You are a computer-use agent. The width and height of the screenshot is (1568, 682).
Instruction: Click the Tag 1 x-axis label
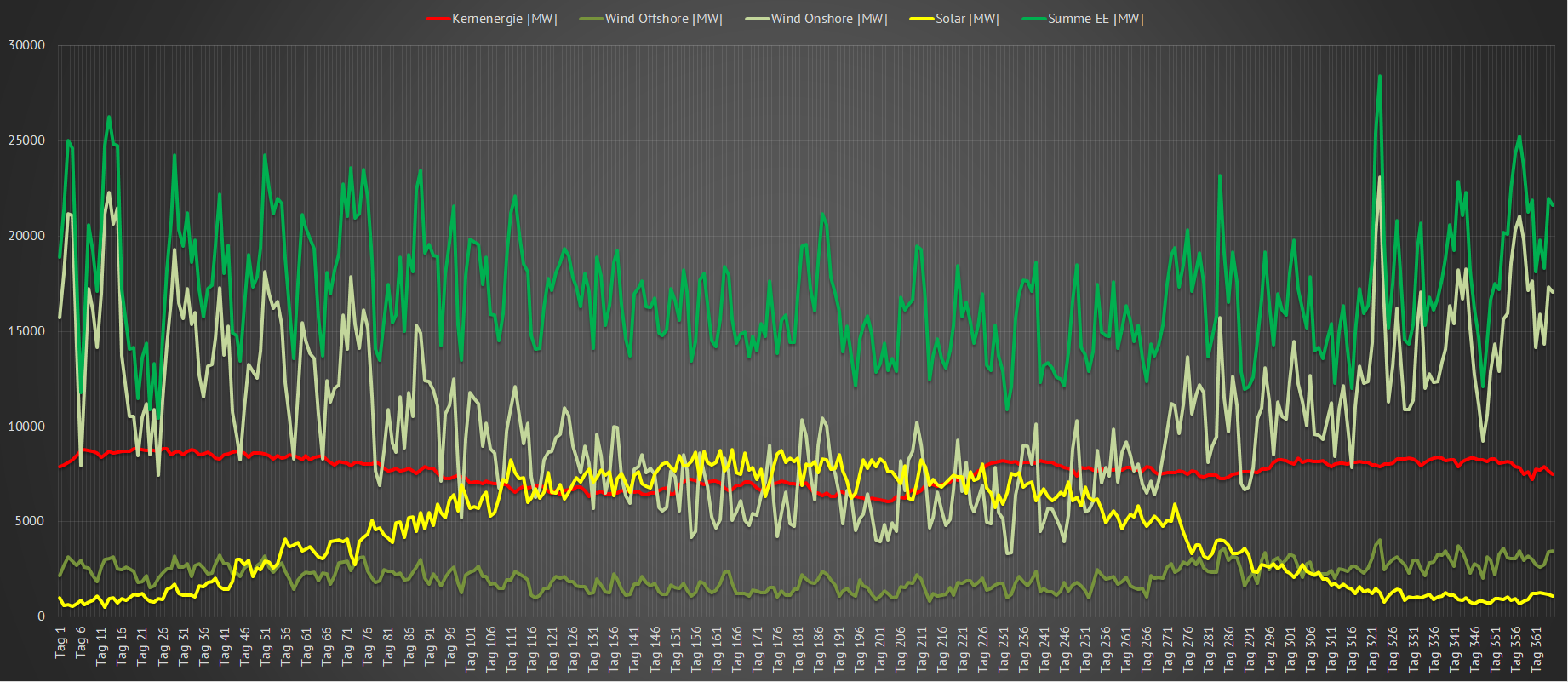[x=60, y=643]
